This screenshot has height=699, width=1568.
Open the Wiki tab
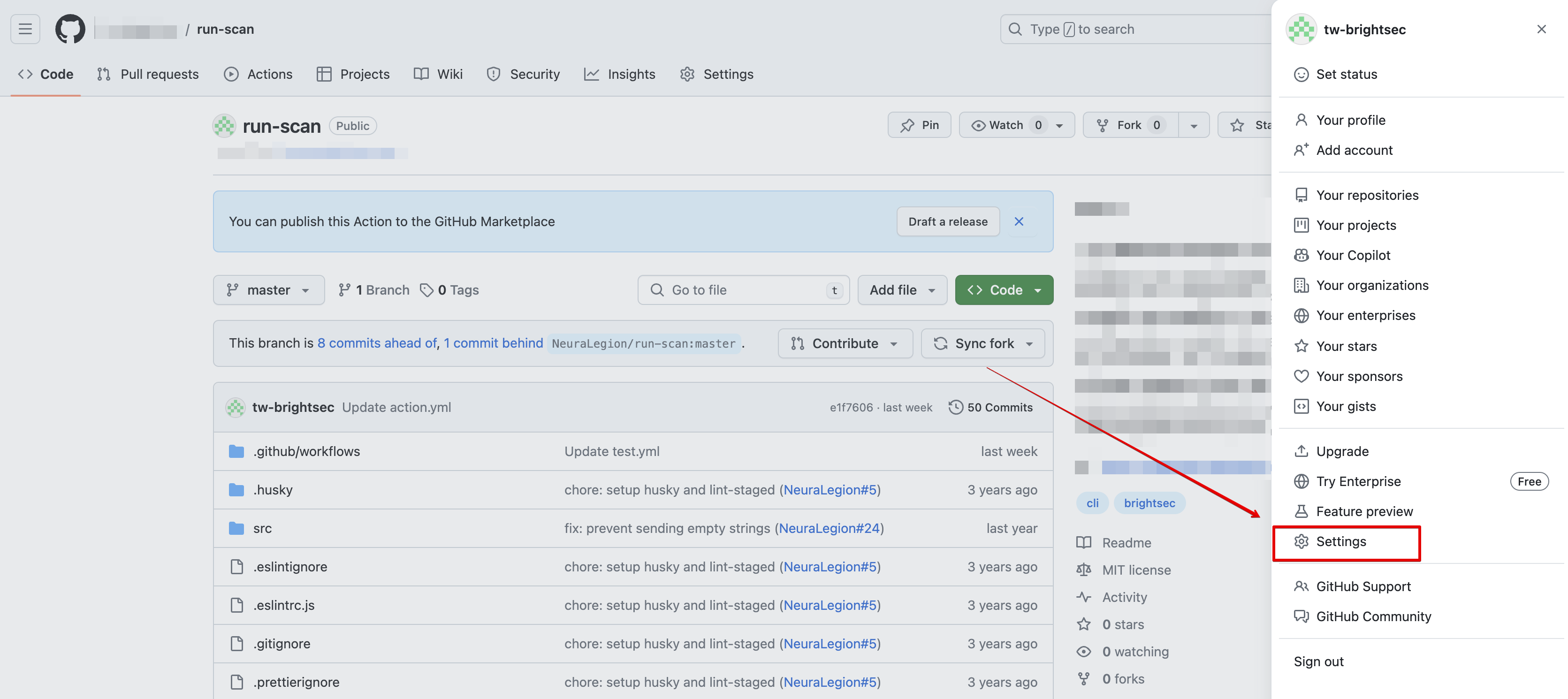pos(438,74)
